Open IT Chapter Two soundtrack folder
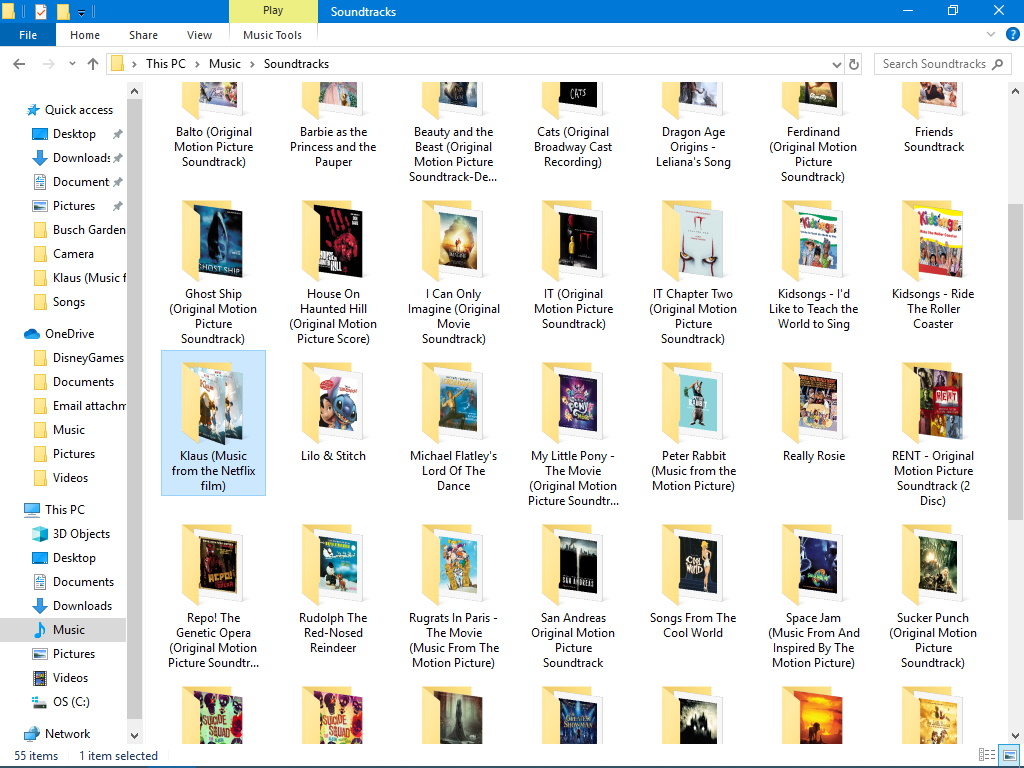The height and width of the screenshot is (768, 1024). click(694, 272)
